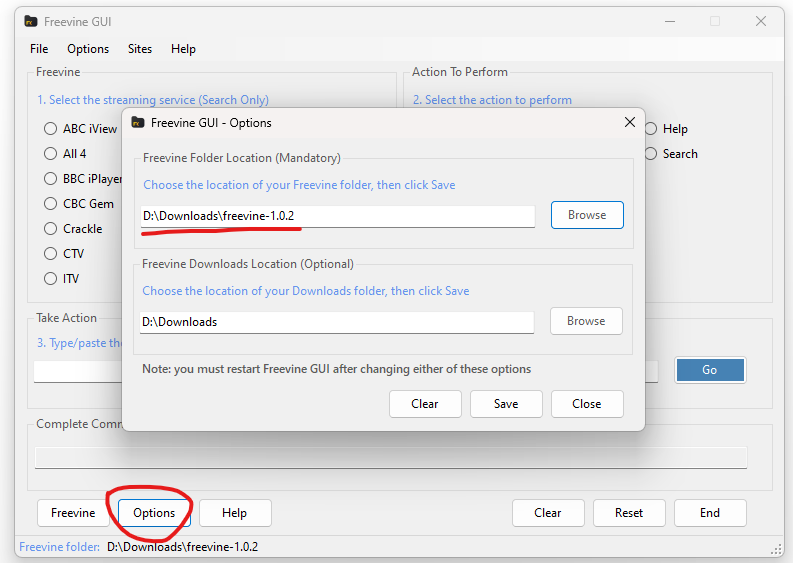Click the End button

[x=710, y=513]
